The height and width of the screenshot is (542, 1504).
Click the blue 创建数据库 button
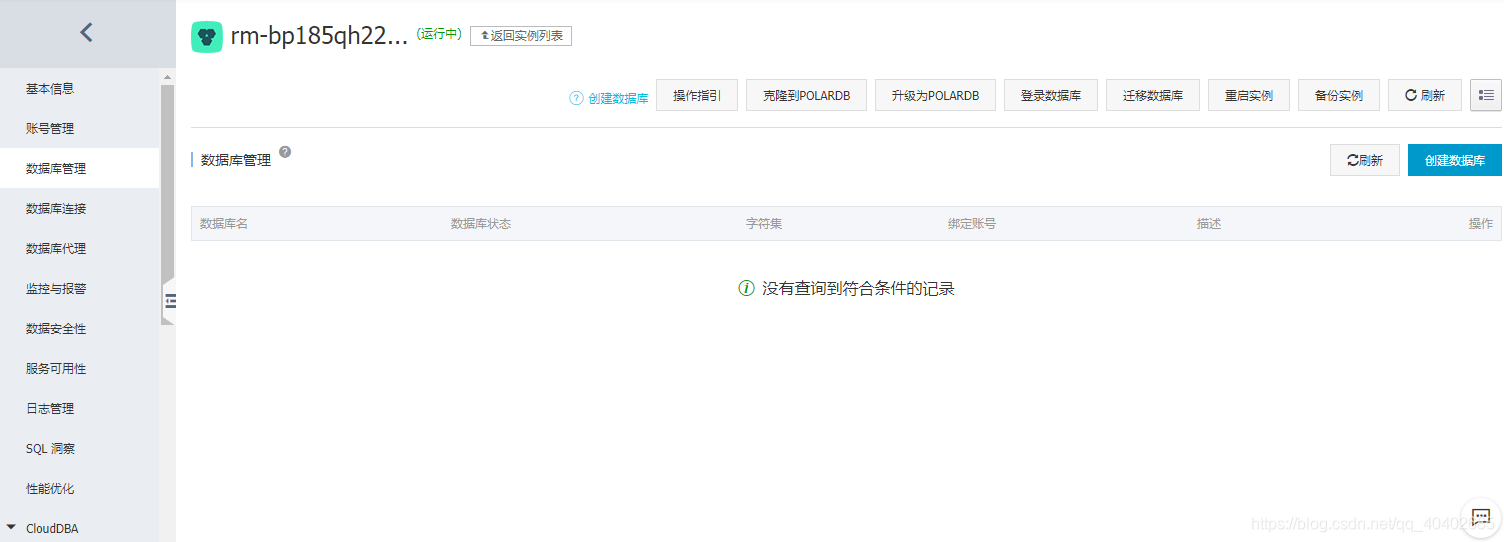tap(1455, 160)
